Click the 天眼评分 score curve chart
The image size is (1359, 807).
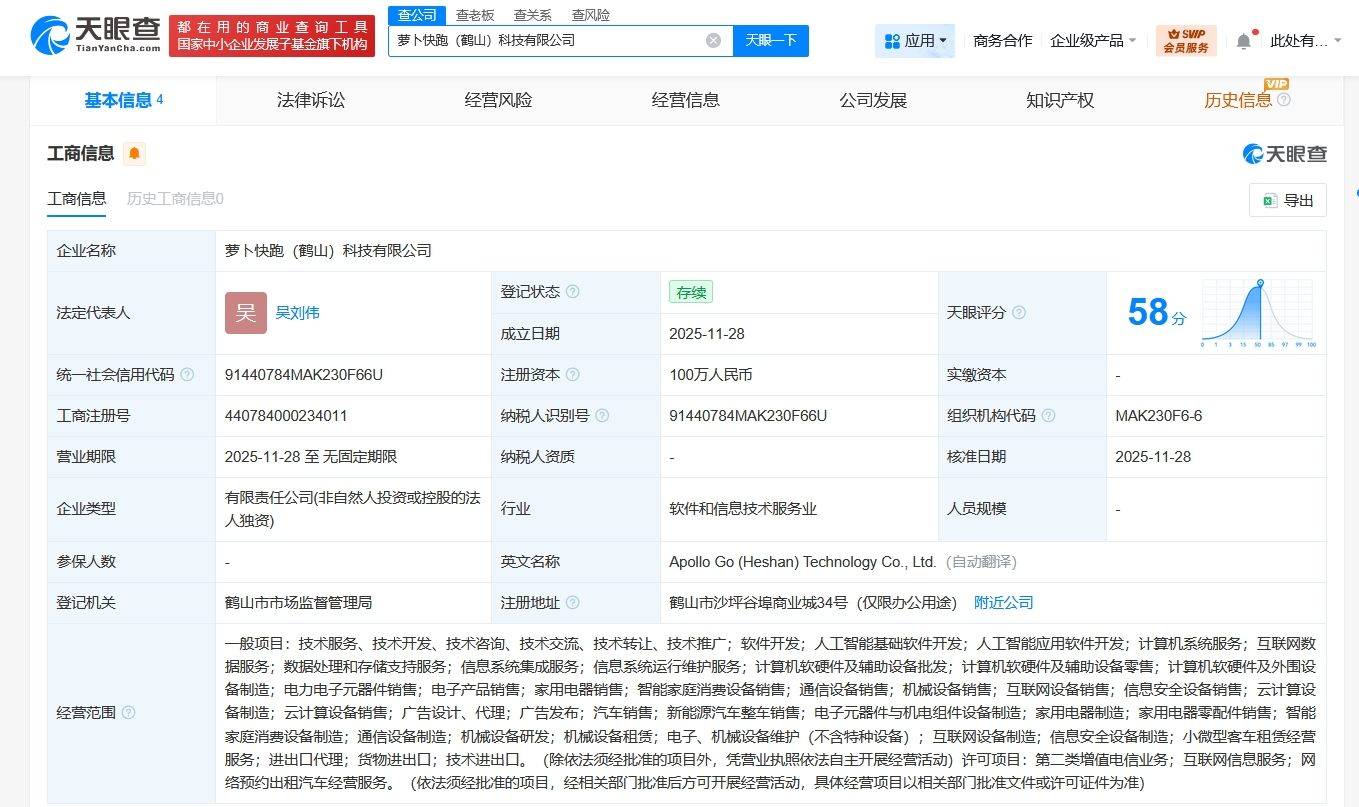tap(1257, 312)
